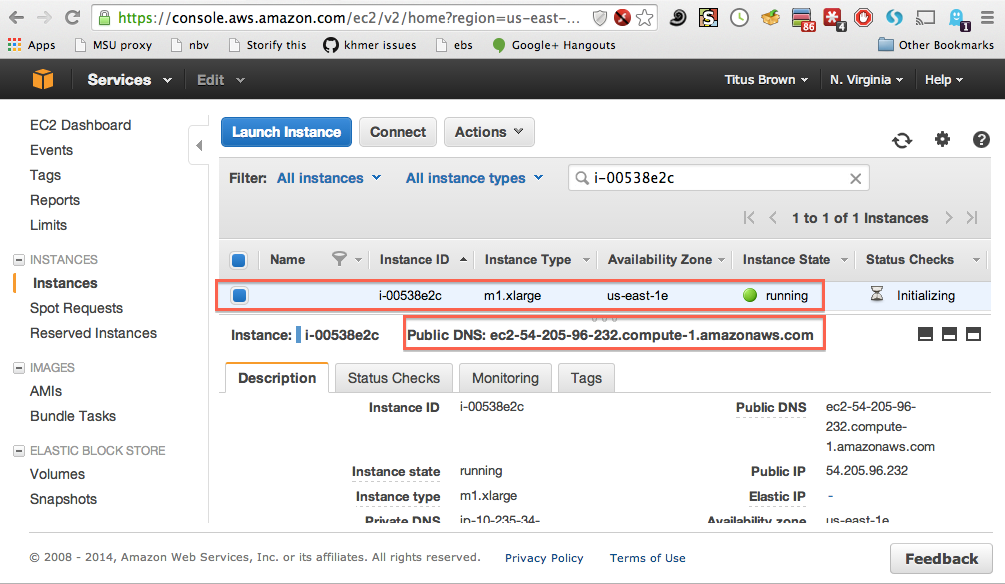This screenshot has width=1005, height=584.
Task: Bookmark page with star icon
Action: [644, 18]
